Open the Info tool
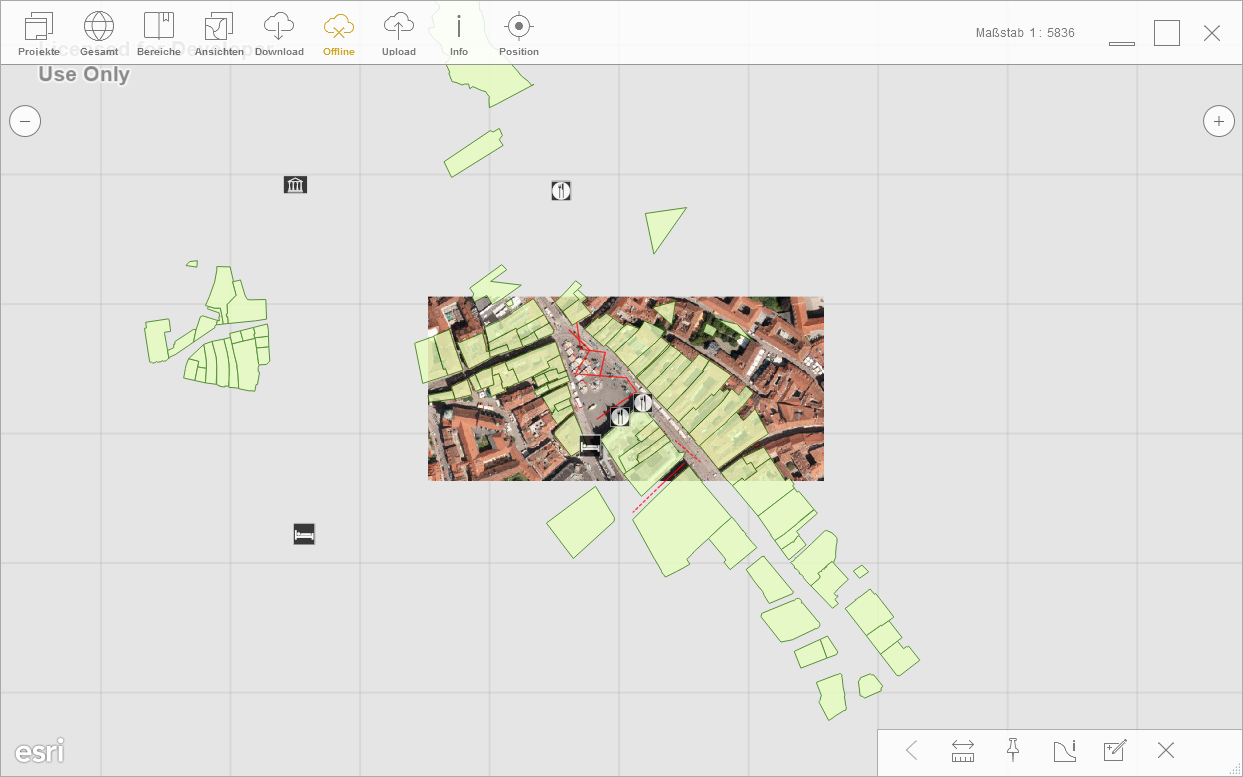Viewport: 1243px width, 777px height. click(x=459, y=33)
